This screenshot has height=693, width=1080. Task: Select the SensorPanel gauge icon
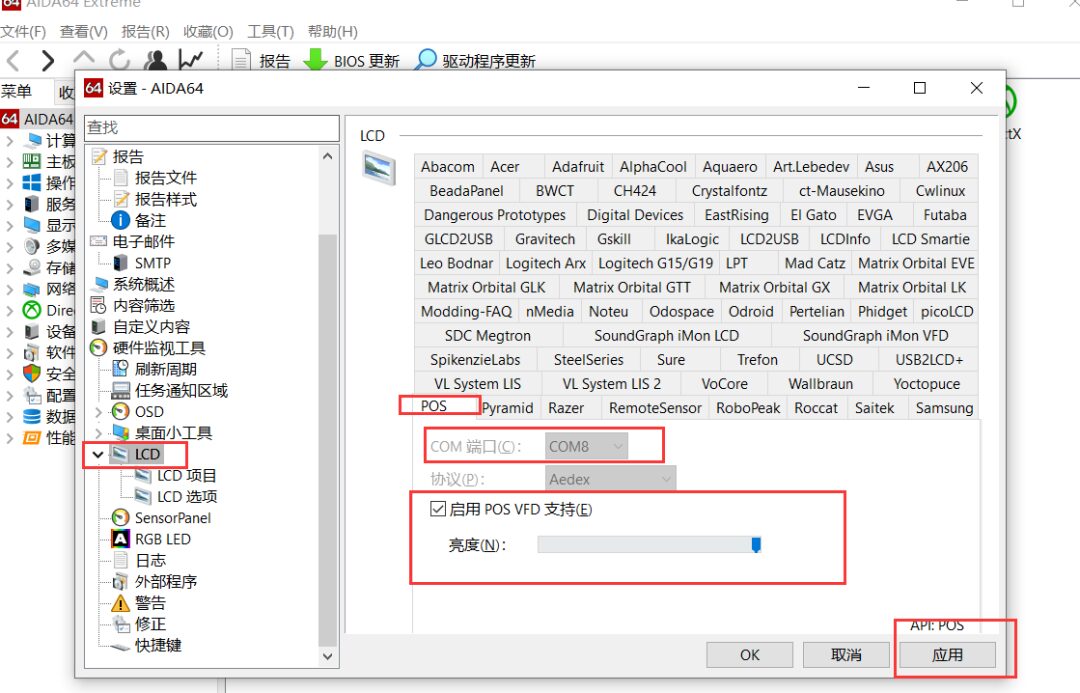(121, 517)
